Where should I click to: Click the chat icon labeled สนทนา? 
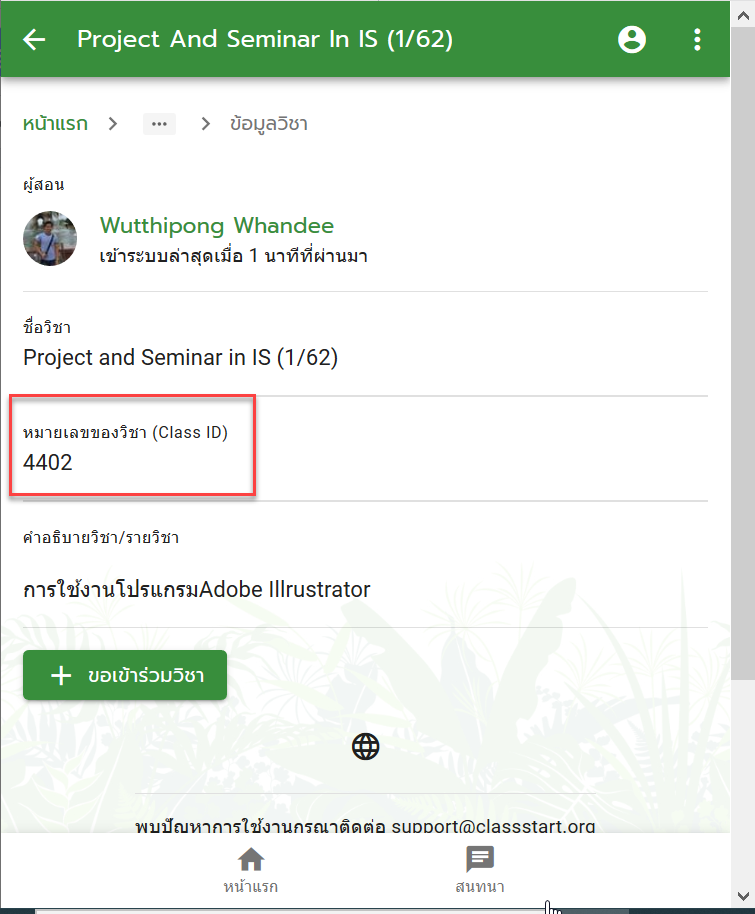(x=480, y=859)
